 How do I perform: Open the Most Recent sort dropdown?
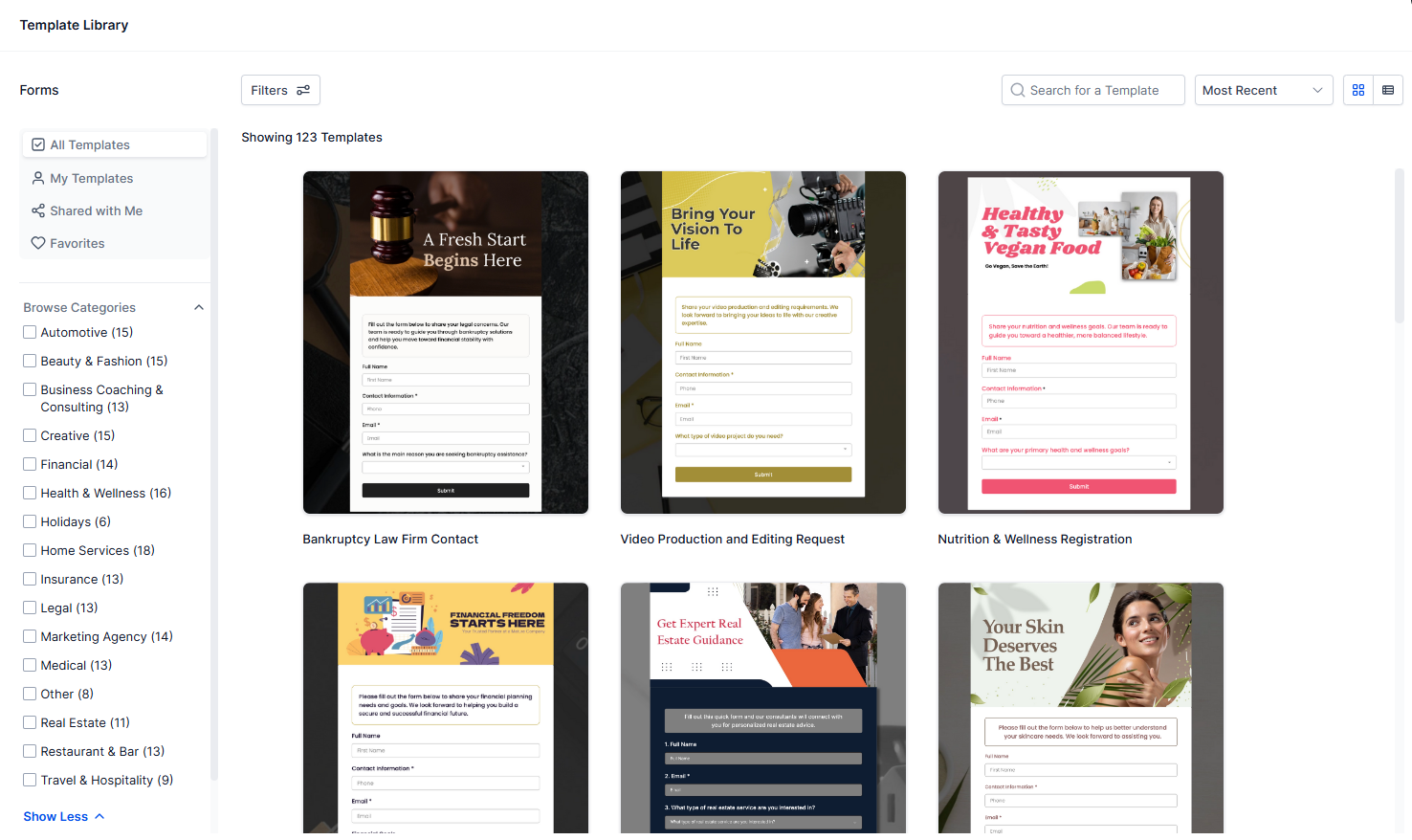pos(1263,90)
